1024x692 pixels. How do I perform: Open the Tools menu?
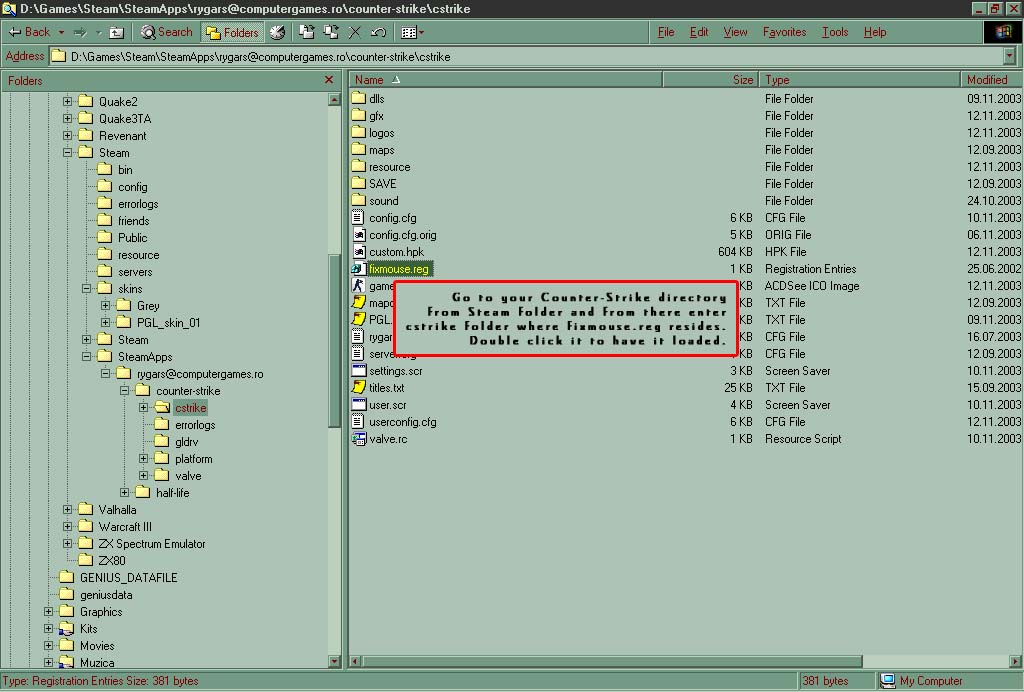point(835,32)
